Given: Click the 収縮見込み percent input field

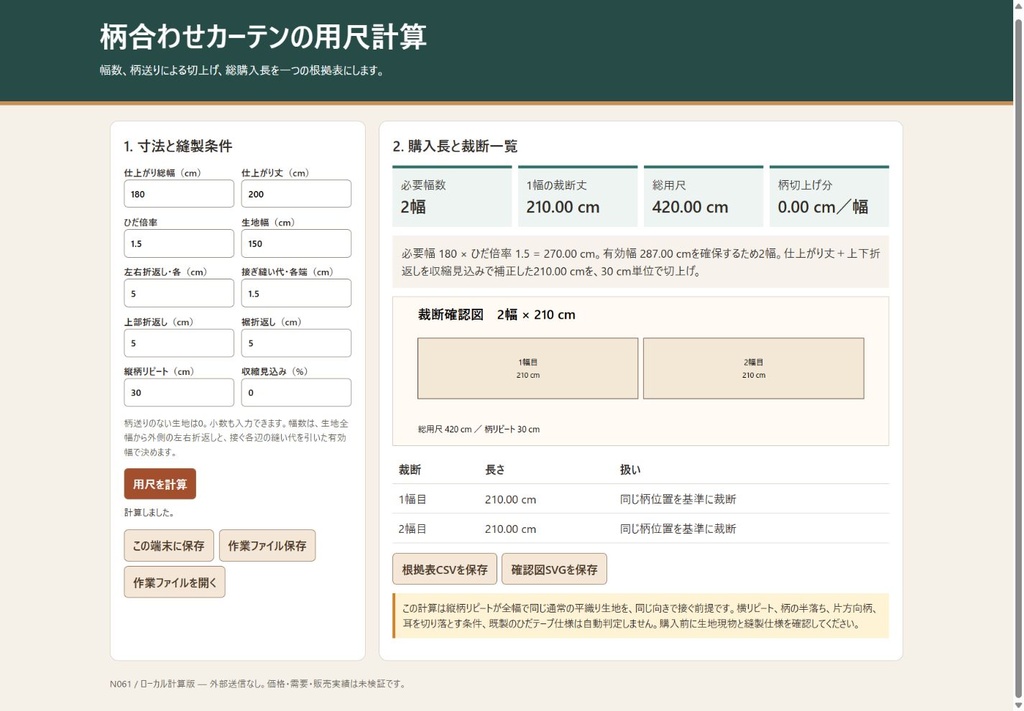Looking at the screenshot, I should (x=296, y=392).
